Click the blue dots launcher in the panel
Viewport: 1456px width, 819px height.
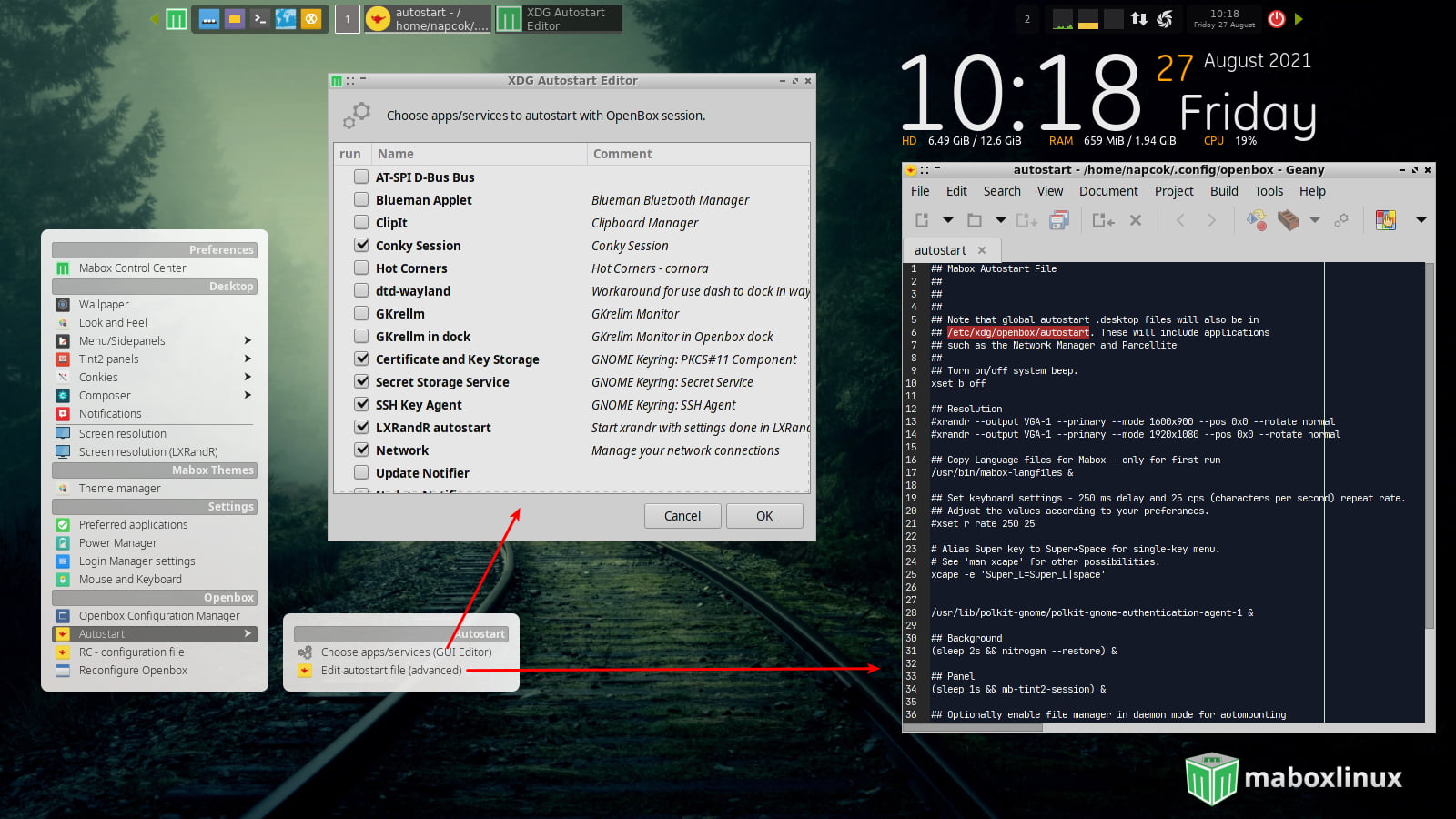tap(209, 18)
